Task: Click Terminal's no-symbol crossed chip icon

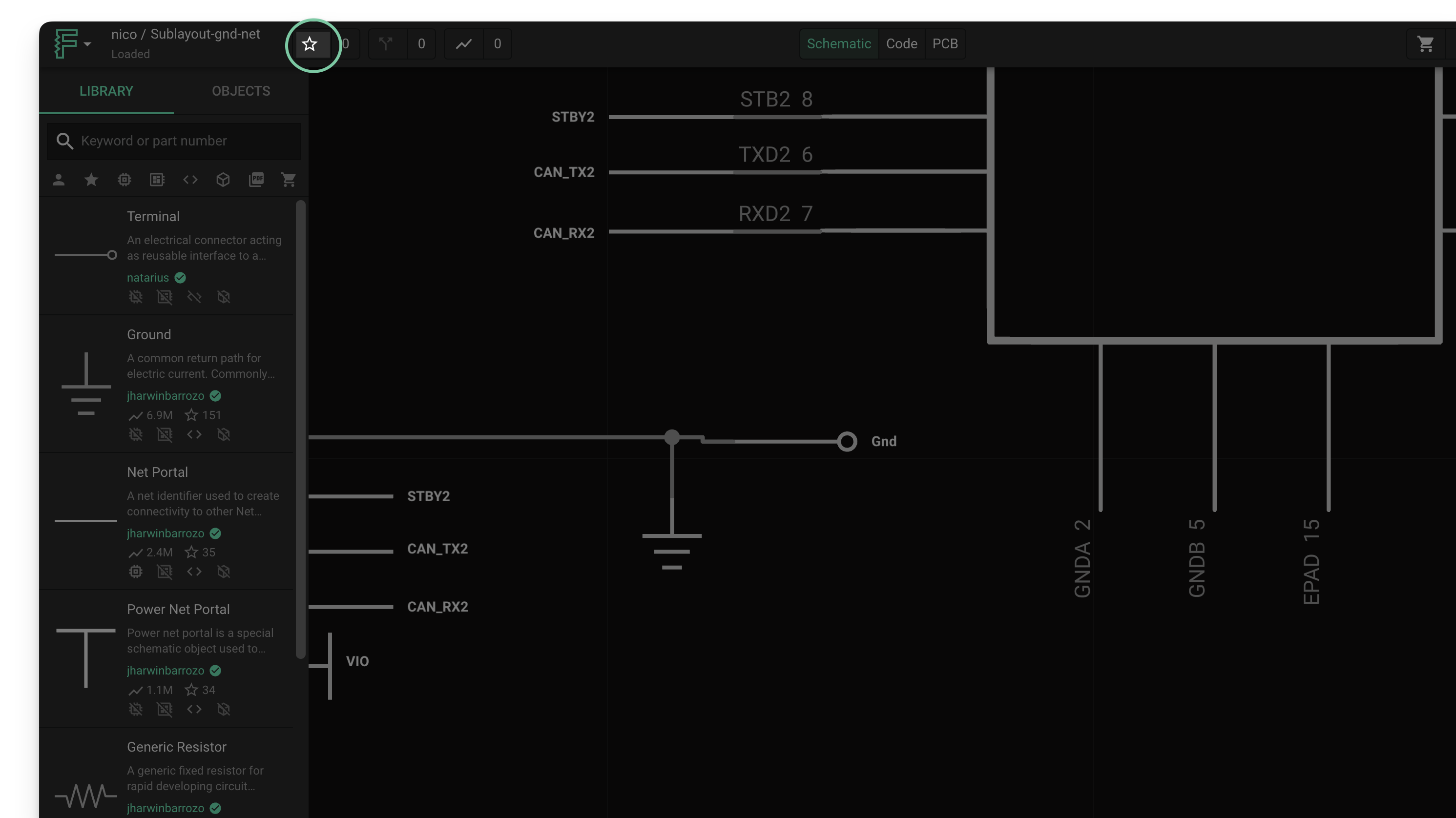Action: pos(136,297)
